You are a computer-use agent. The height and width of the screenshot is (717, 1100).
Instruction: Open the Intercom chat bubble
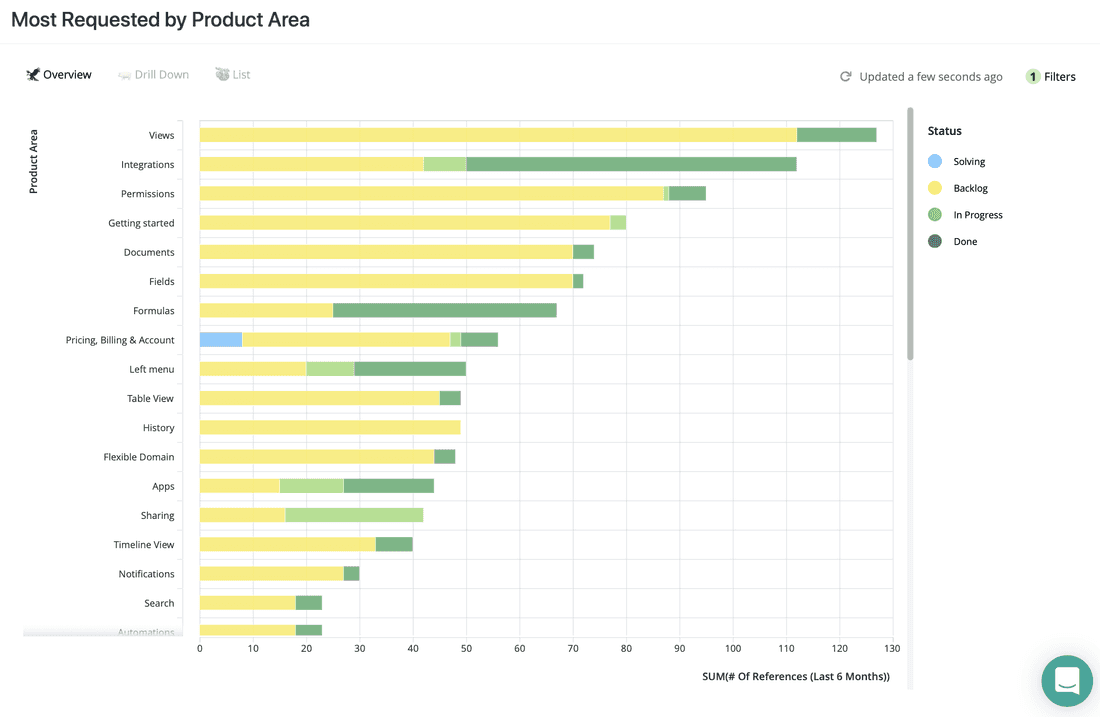click(1066, 681)
